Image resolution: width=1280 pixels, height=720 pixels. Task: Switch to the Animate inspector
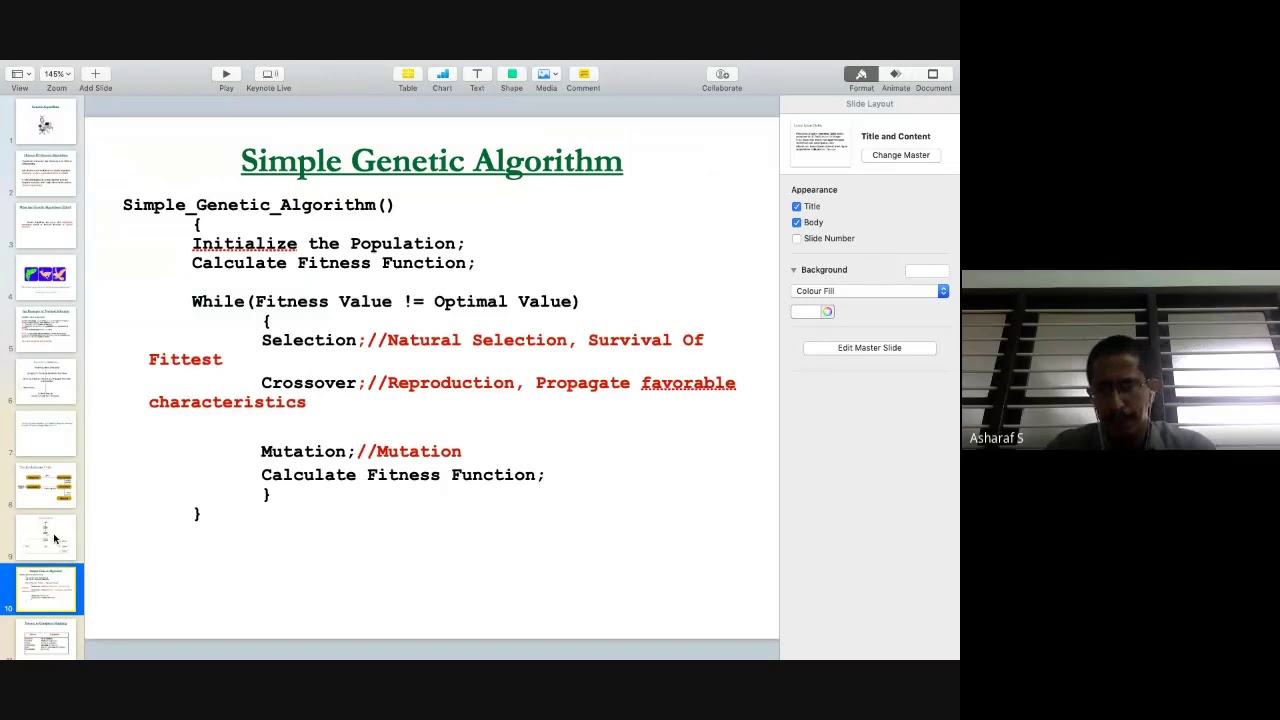pyautogui.click(x=895, y=74)
